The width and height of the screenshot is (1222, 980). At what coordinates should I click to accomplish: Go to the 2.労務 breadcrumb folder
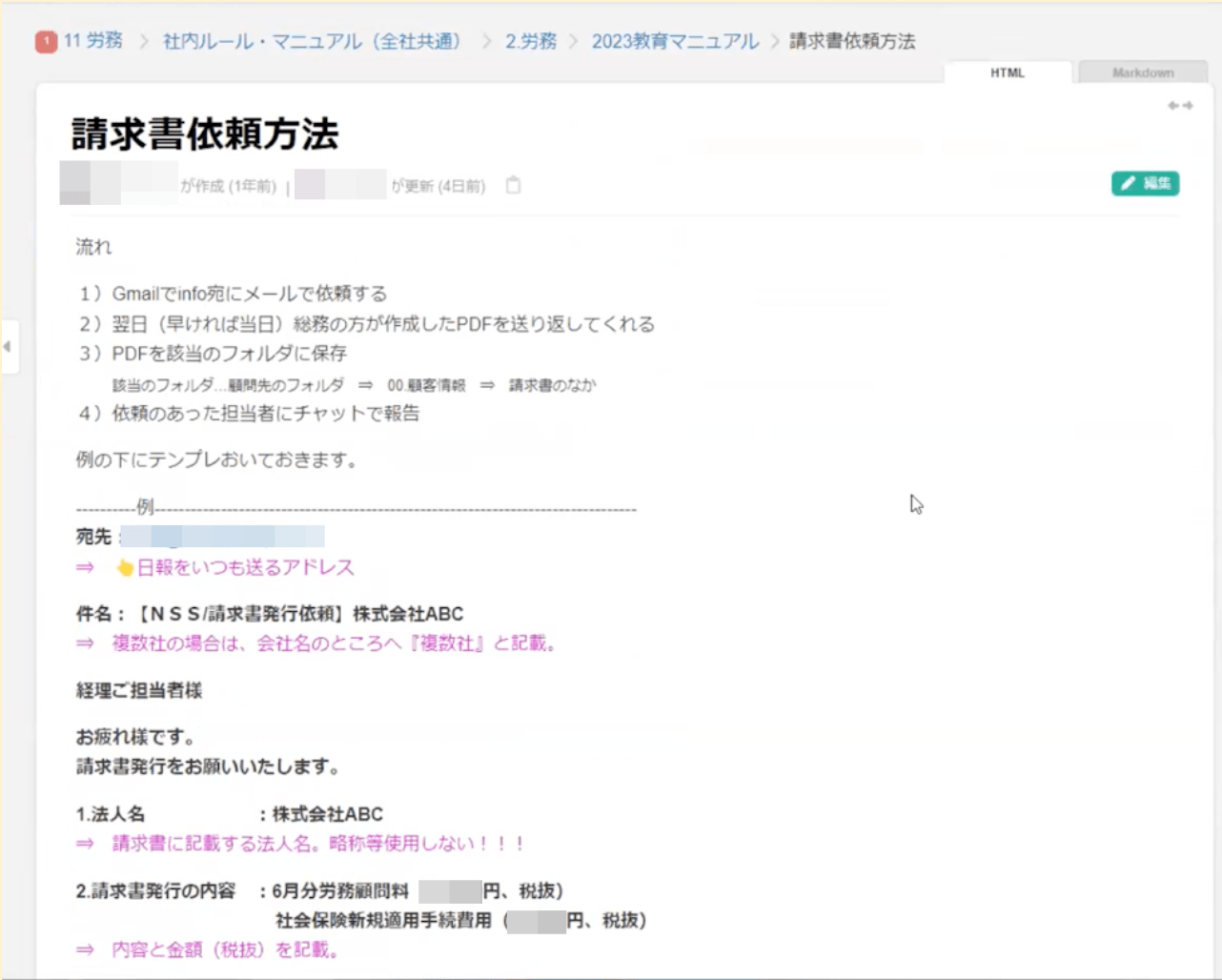[x=531, y=41]
